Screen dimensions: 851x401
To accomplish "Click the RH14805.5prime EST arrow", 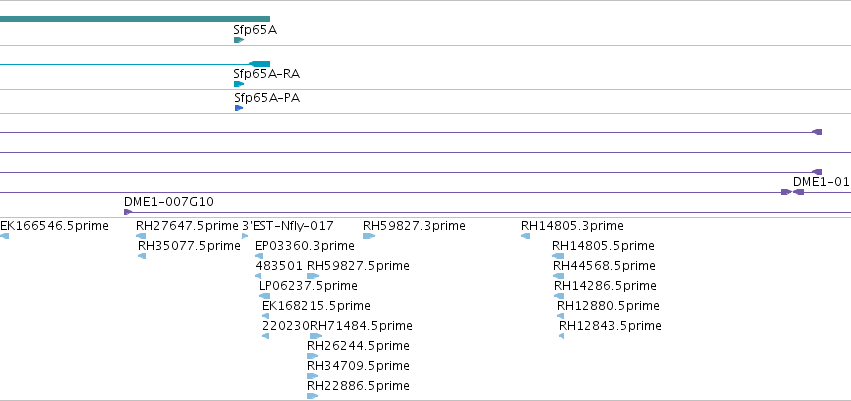I will [558, 256].
